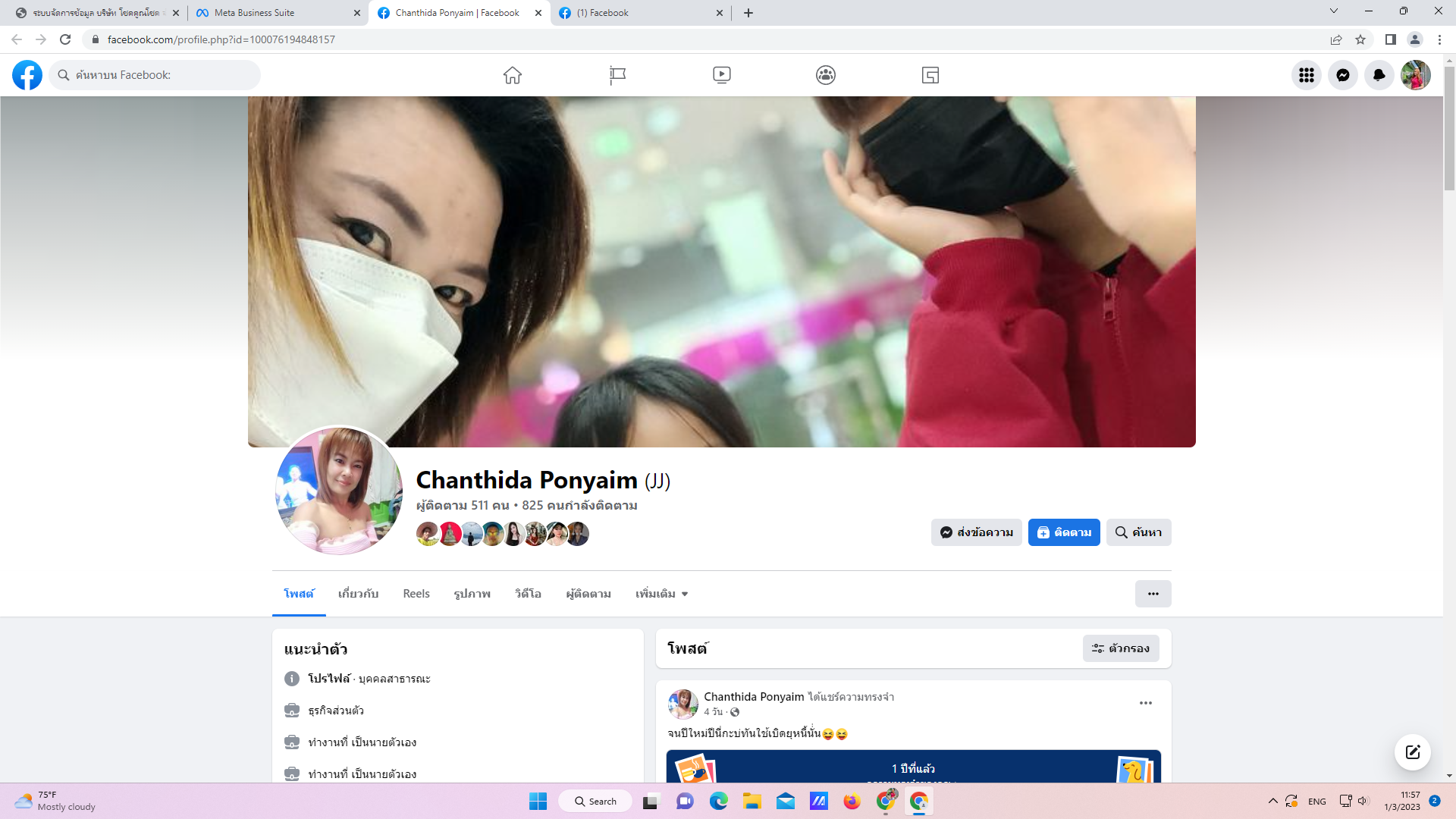Viewport: 1456px width, 819px height.
Task: Switch to the รูปภาพ tab
Action: pyautogui.click(x=472, y=594)
